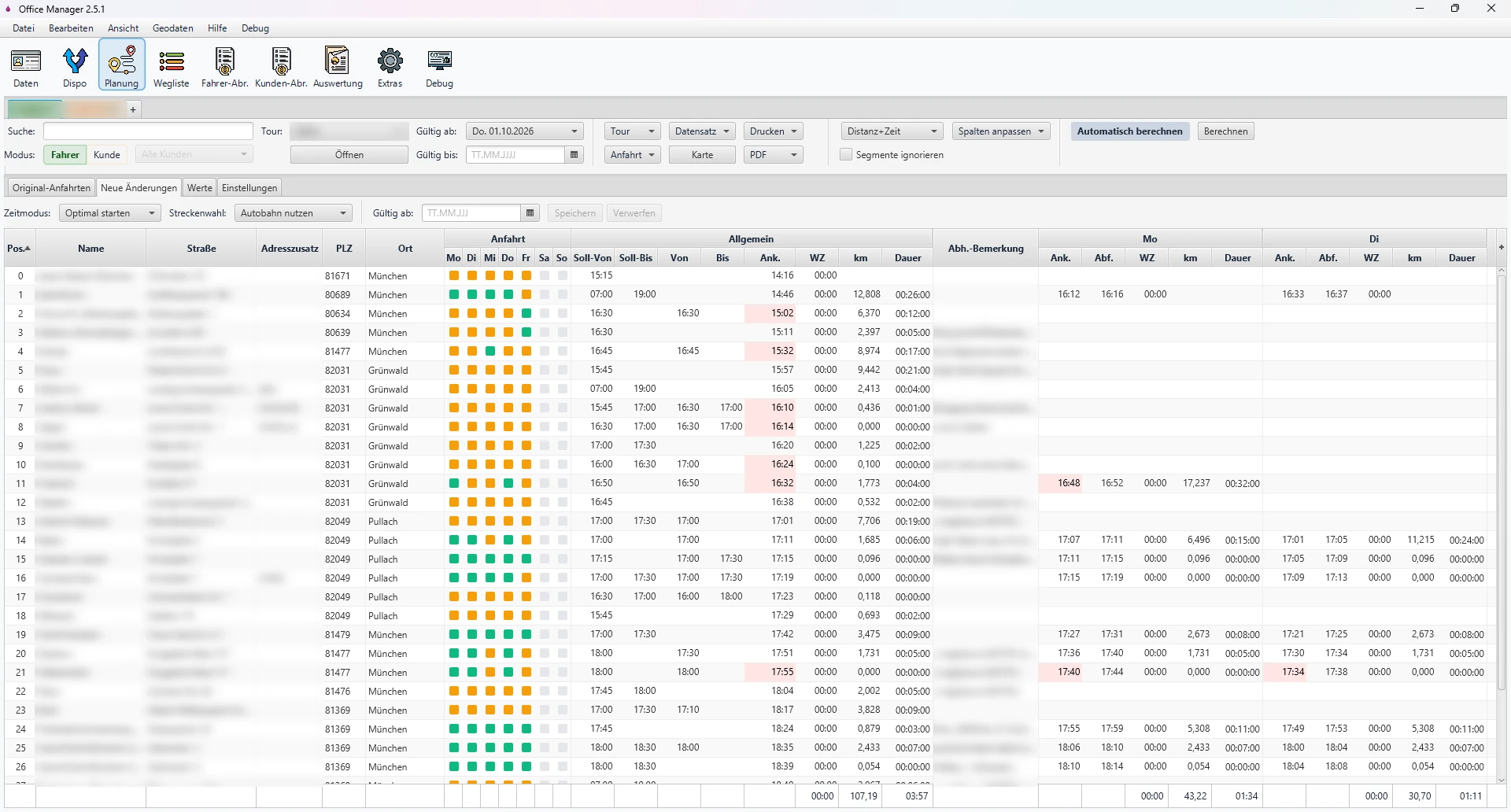Screen dimensions: 1511x812
Task: Click the Debug monitor icon in the toolbar
Action: point(439,66)
